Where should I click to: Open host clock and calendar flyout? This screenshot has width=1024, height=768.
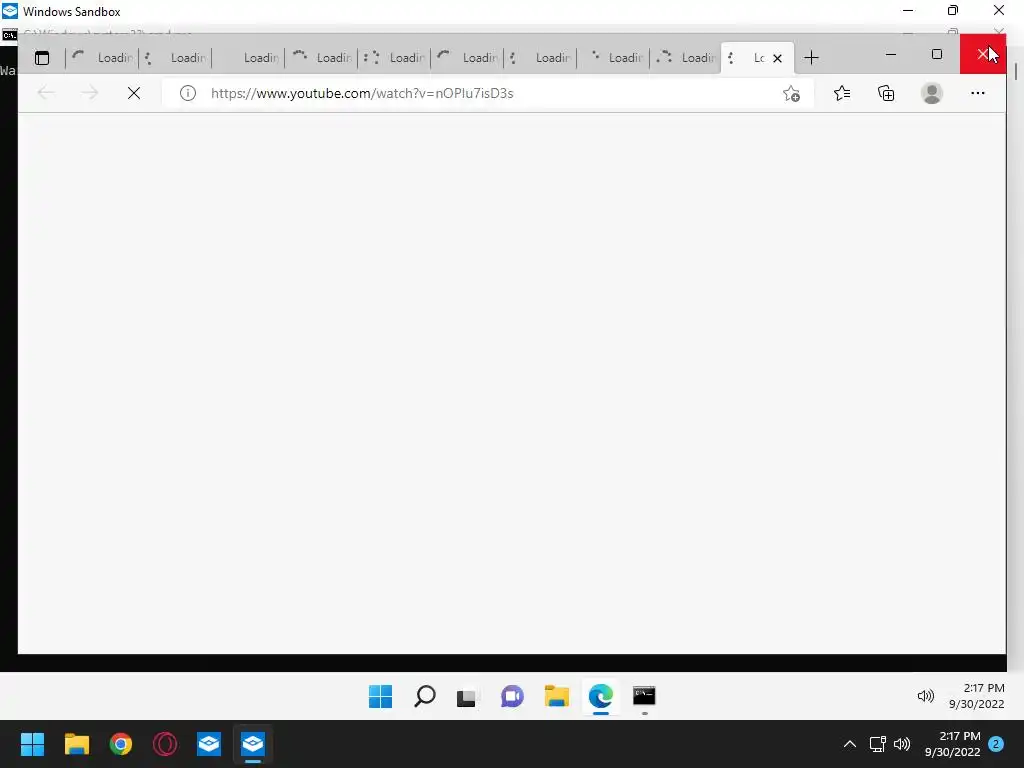(952, 744)
